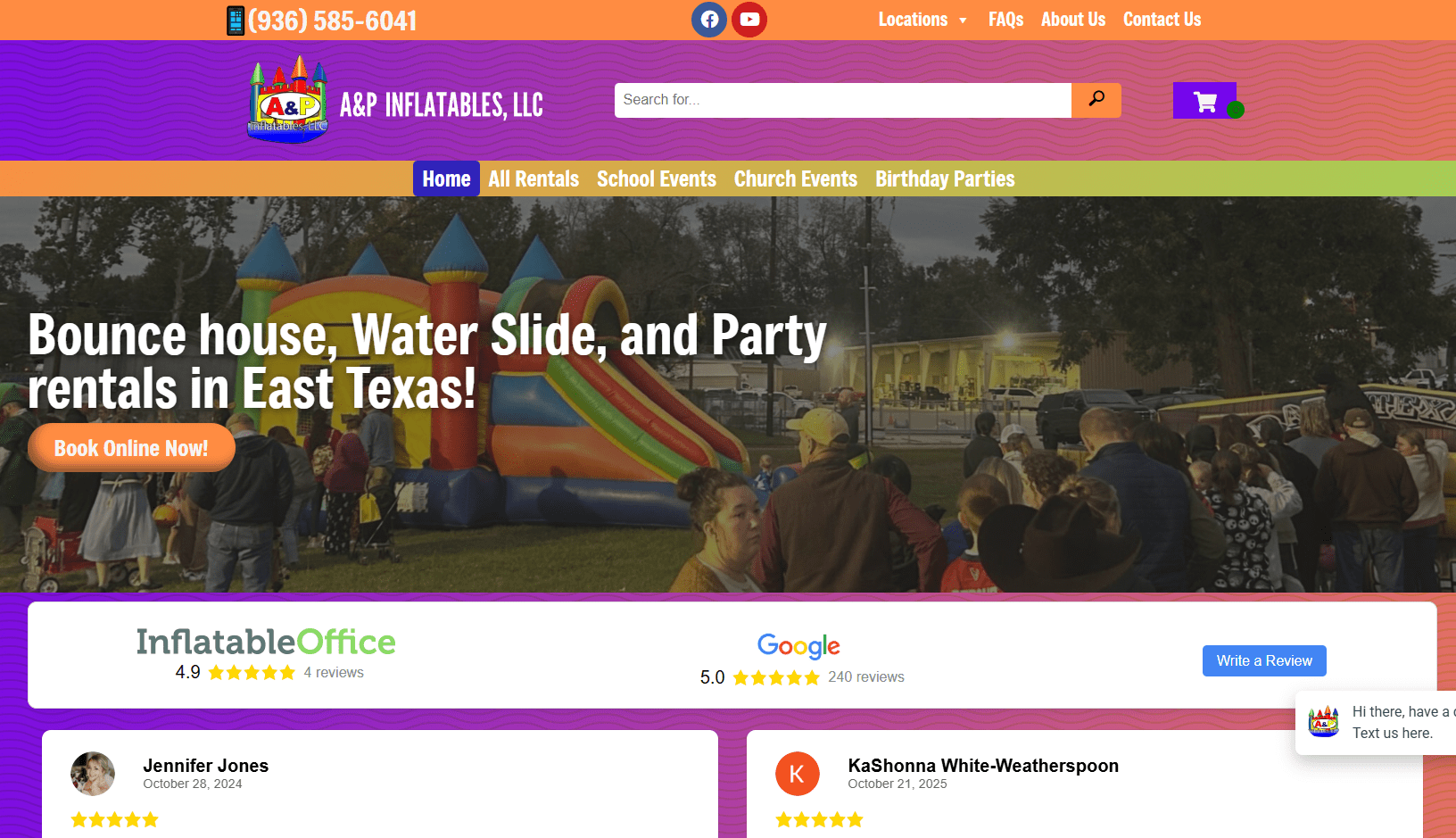This screenshot has height=838, width=1456.
Task: Go to School Events page
Action: [657, 178]
